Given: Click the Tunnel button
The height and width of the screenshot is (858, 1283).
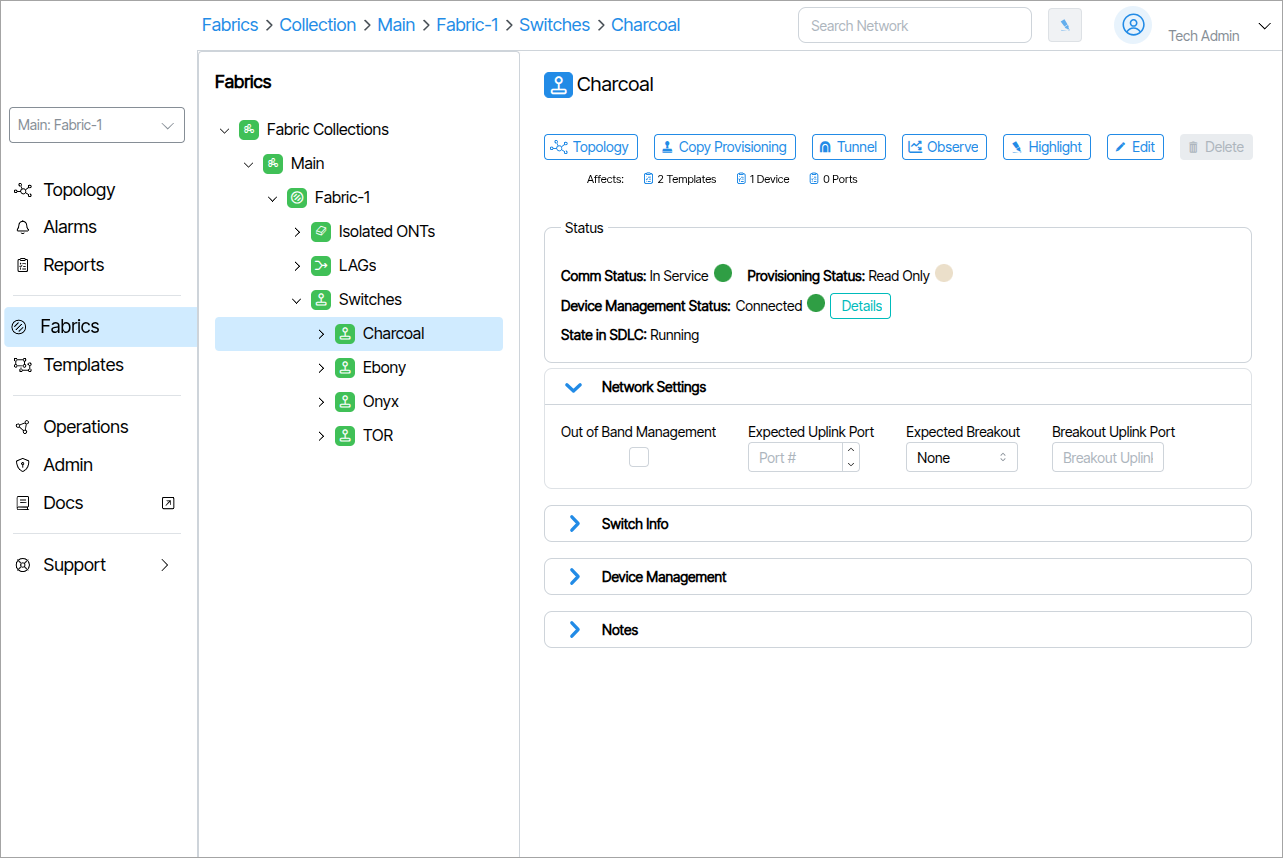Looking at the screenshot, I should point(849,147).
